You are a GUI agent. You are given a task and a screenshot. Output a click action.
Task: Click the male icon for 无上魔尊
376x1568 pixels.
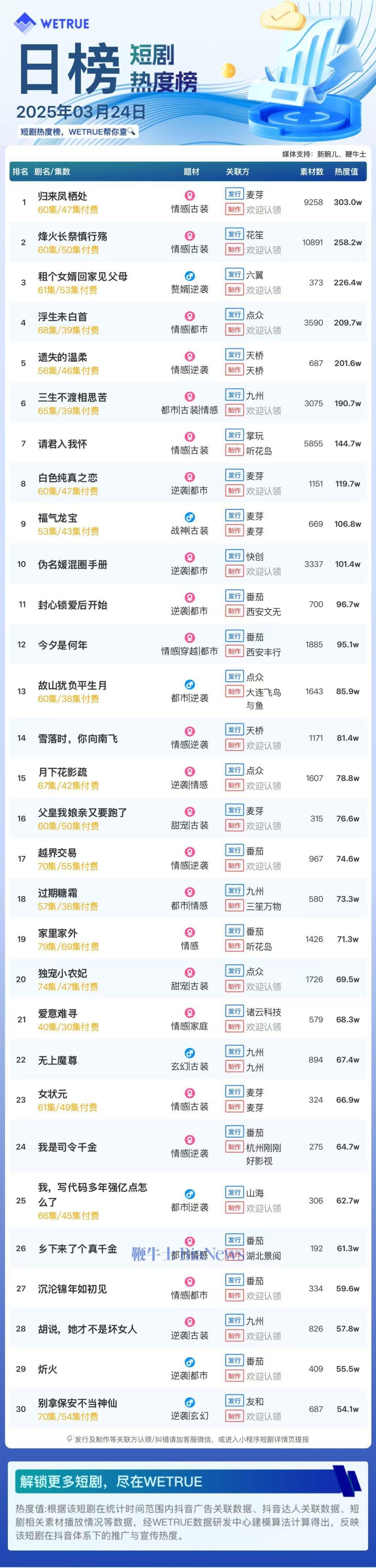tap(190, 1053)
